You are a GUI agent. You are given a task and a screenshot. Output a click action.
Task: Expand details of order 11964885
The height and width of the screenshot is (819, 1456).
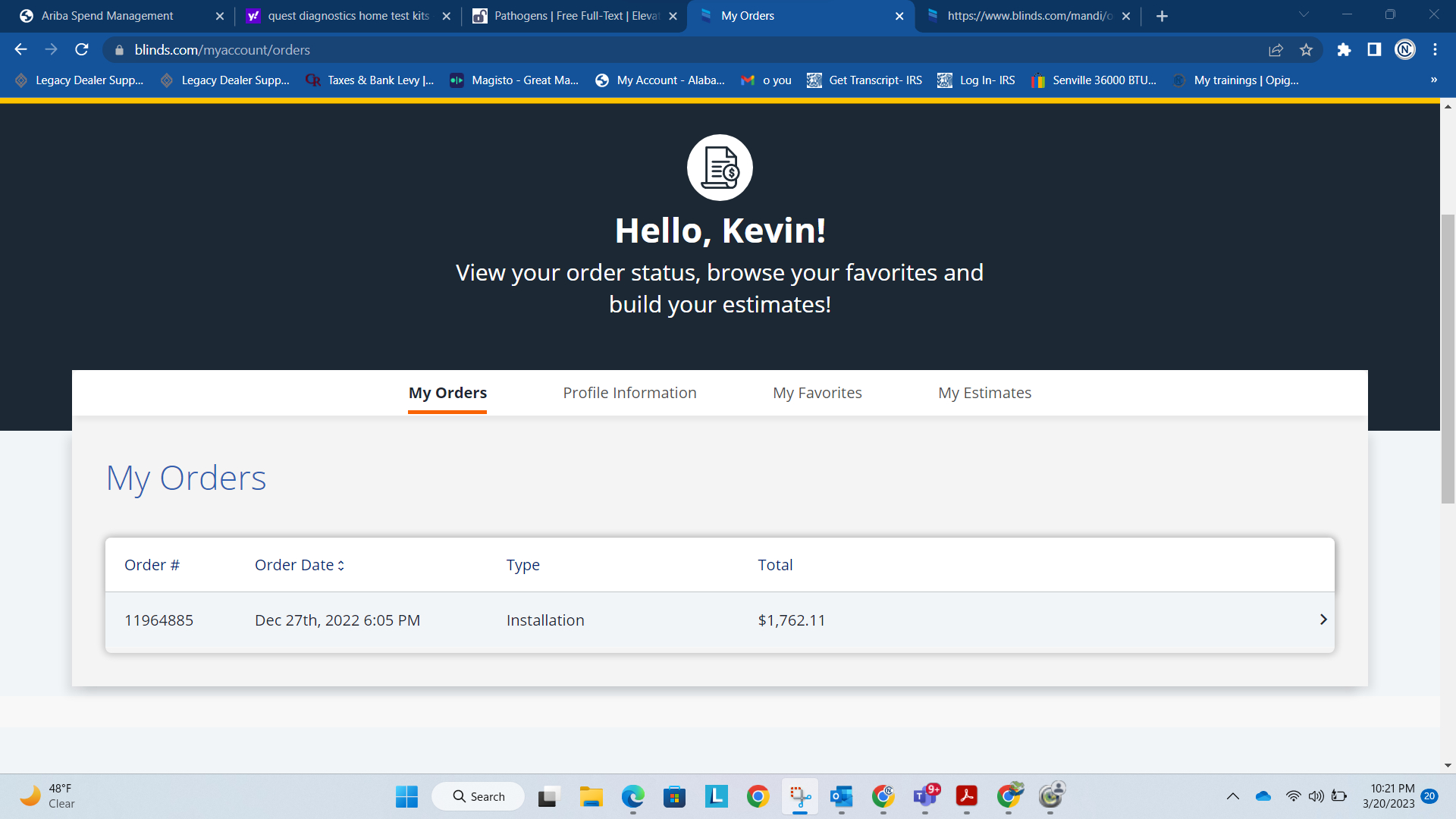1323,620
